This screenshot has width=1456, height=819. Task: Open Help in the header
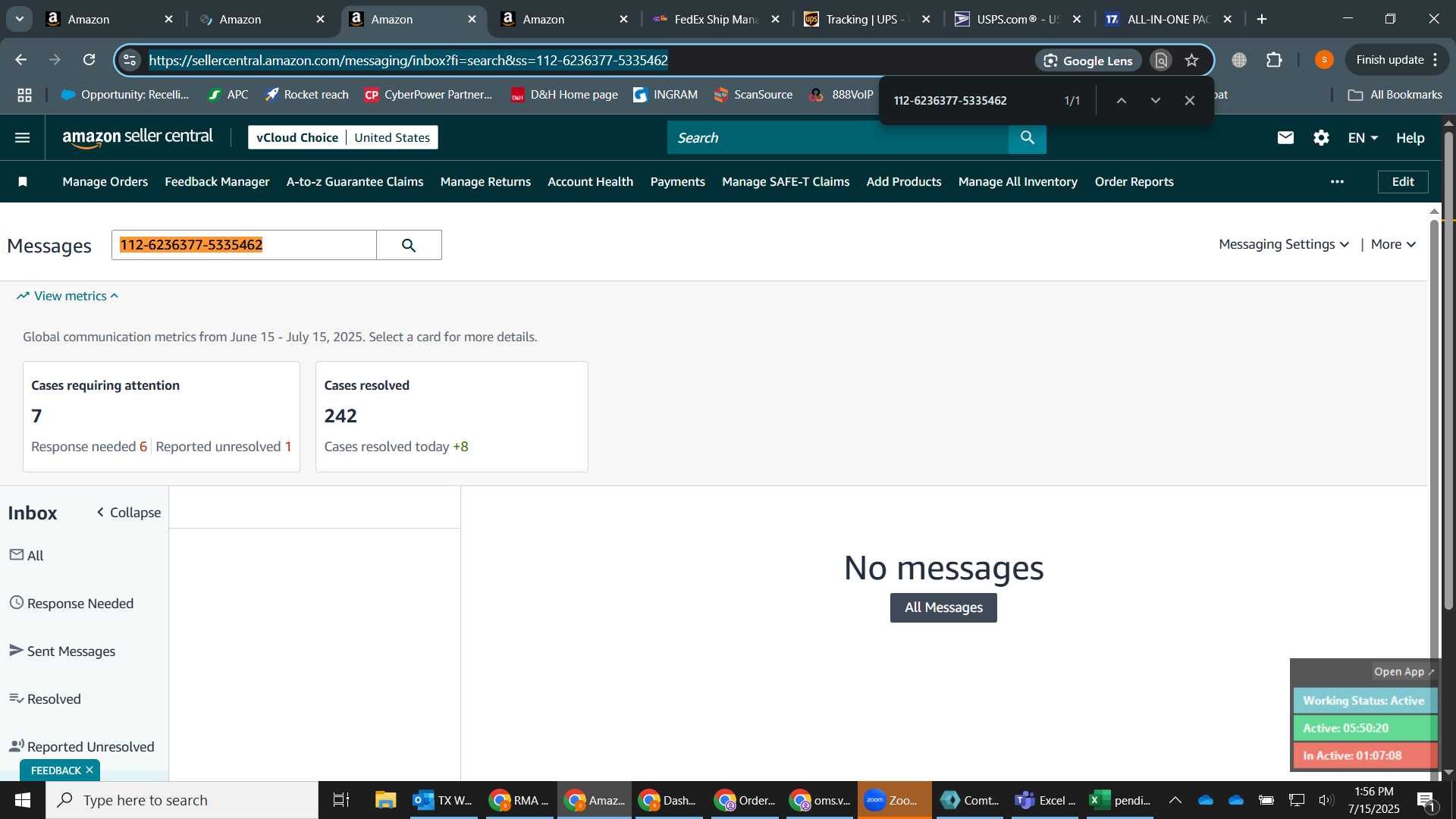1410,138
